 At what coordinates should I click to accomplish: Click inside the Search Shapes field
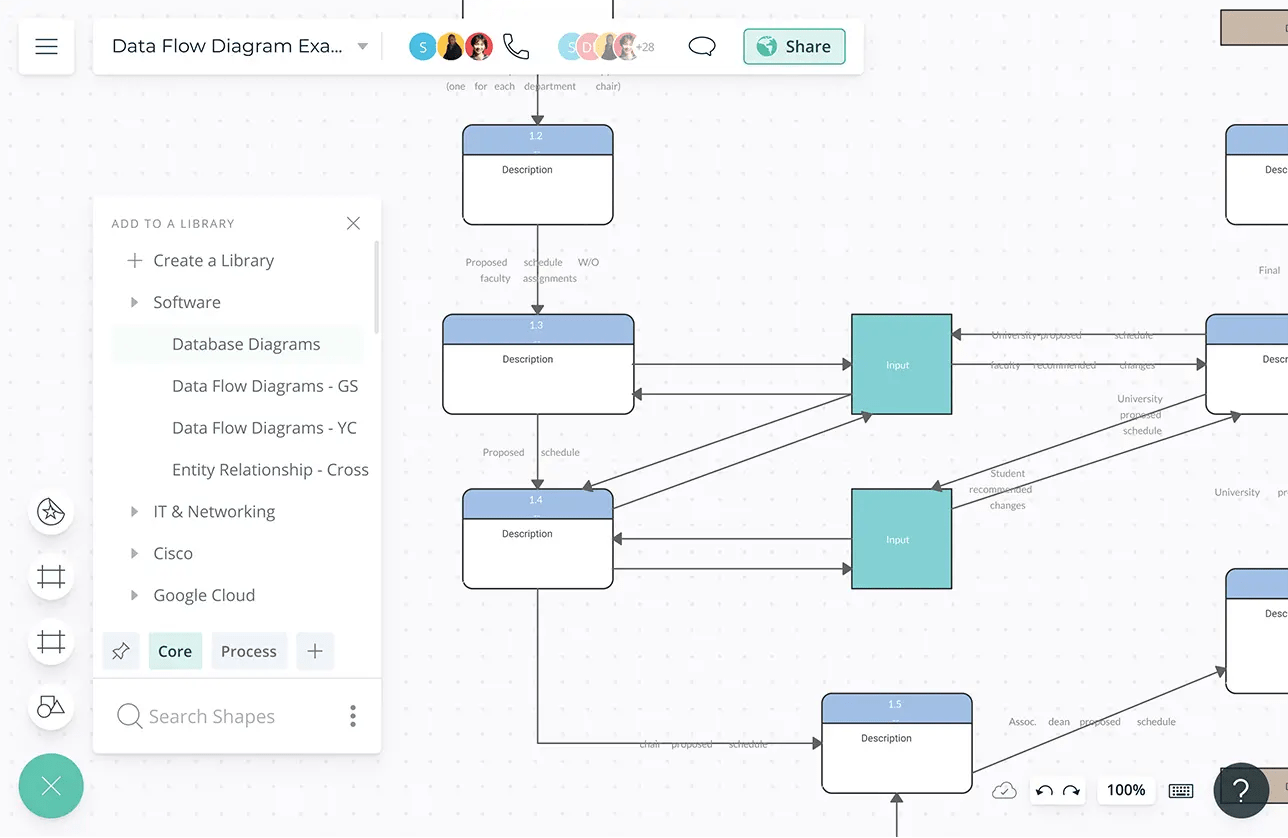tap(210, 716)
